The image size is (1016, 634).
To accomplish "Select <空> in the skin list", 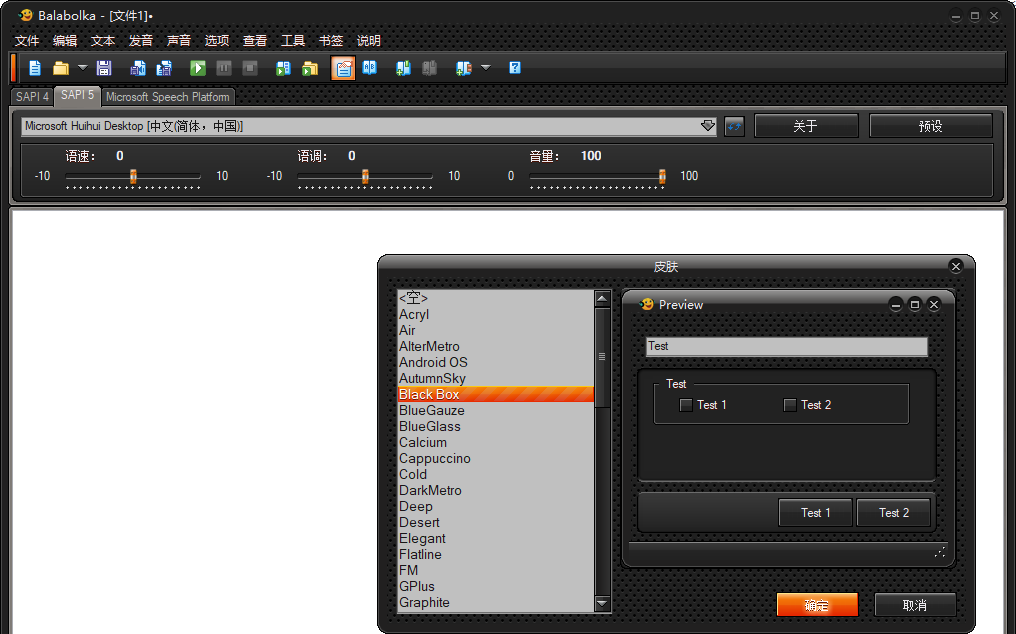I will point(496,298).
